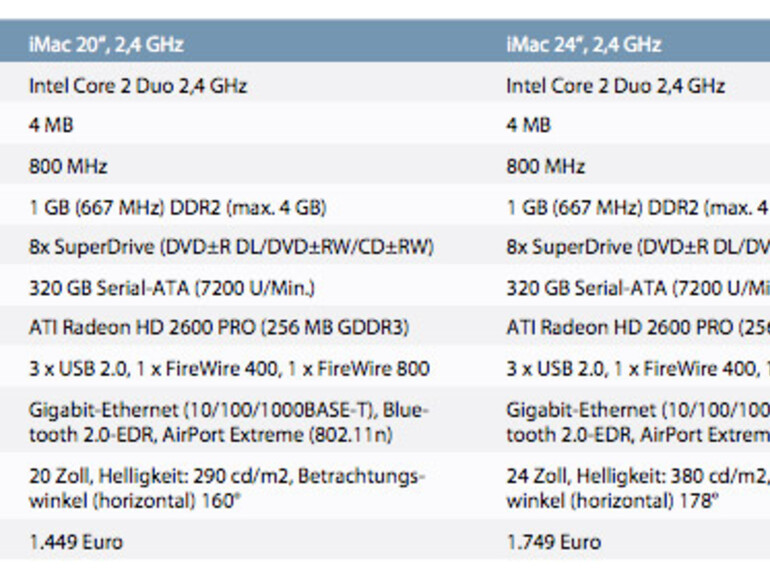Click the 800 MHz cell in the first column
Screen dimensions: 770x578
(68, 166)
